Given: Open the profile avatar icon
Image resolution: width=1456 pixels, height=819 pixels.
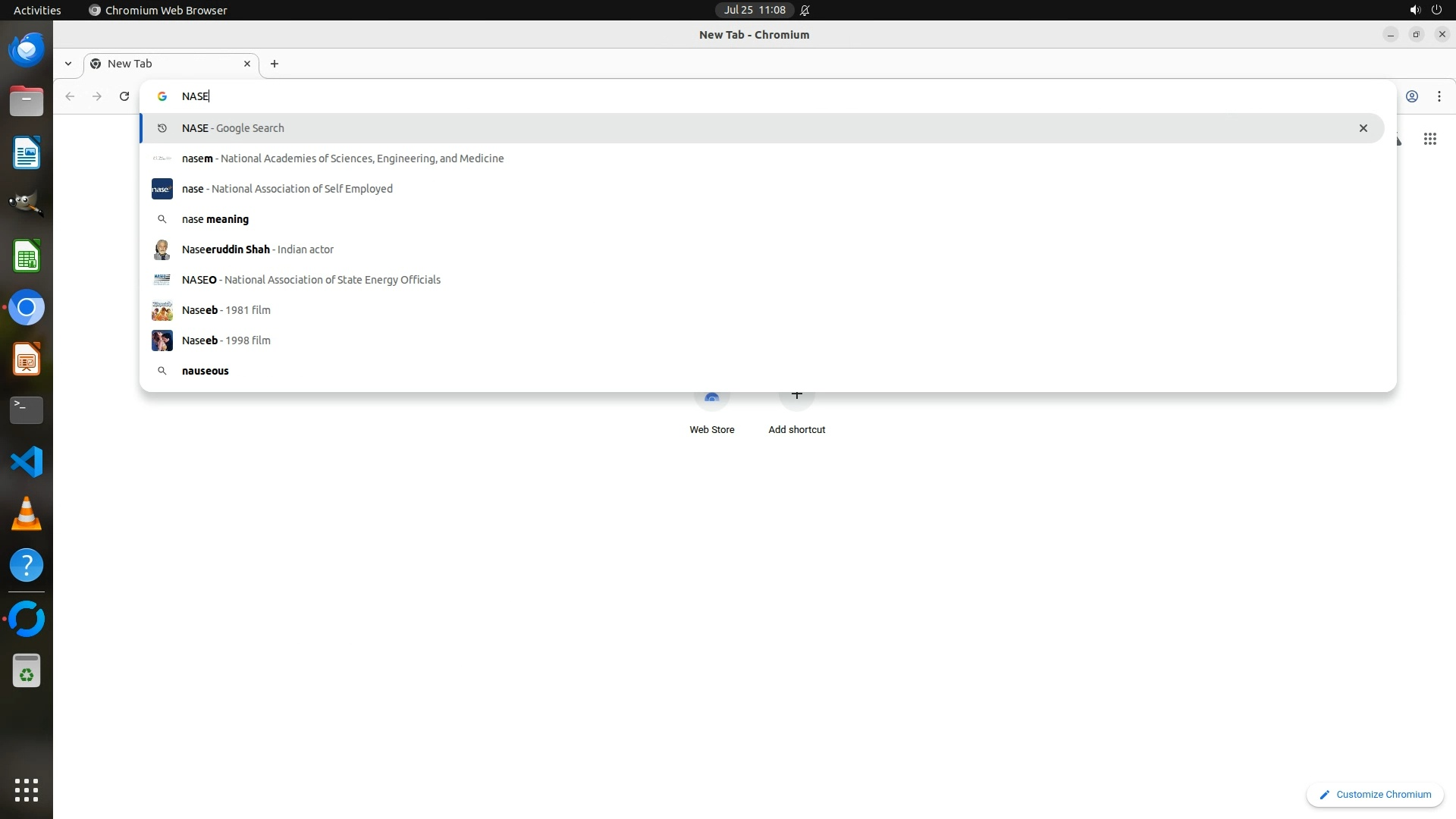Looking at the screenshot, I should coord(1411,96).
